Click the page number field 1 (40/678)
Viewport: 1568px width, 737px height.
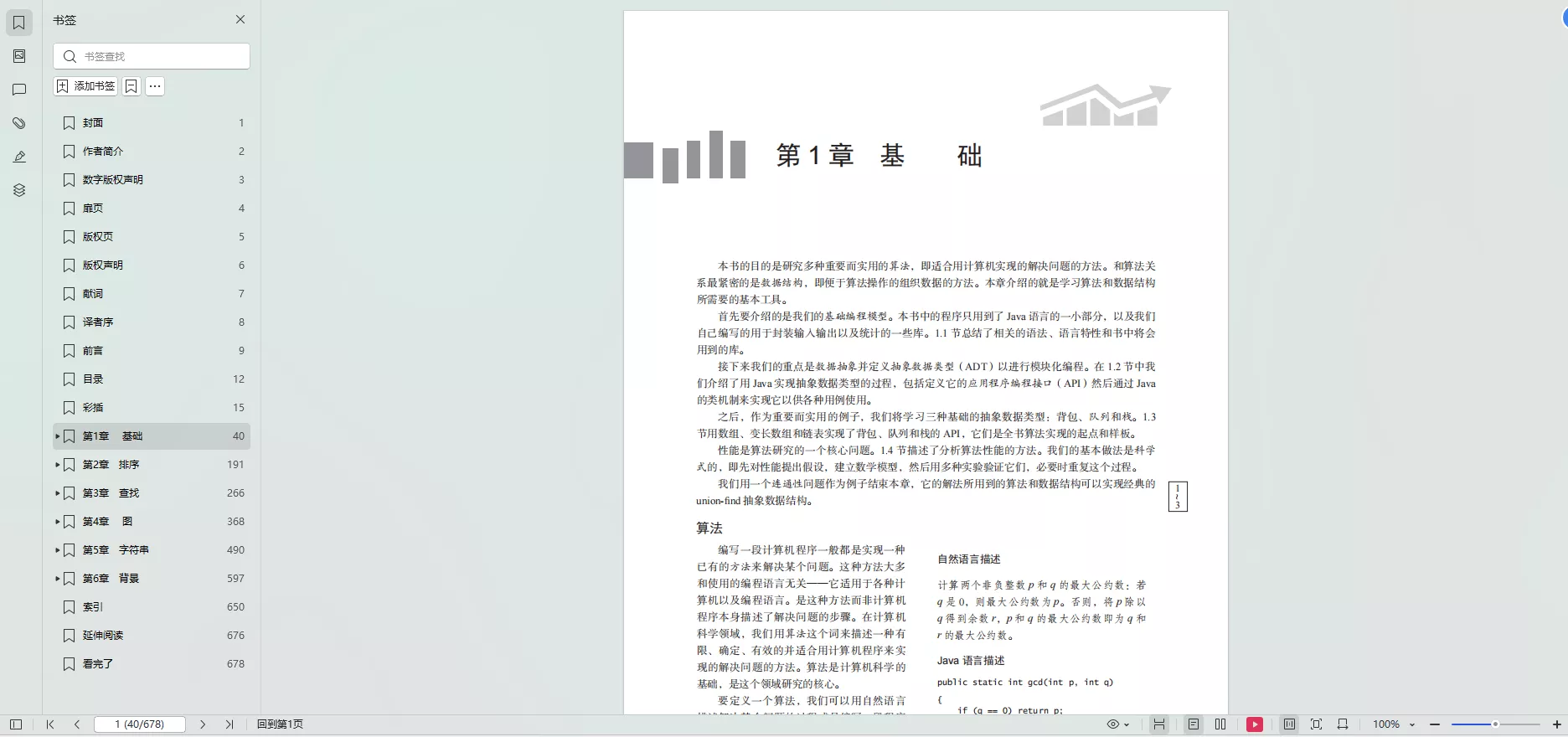[140, 724]
